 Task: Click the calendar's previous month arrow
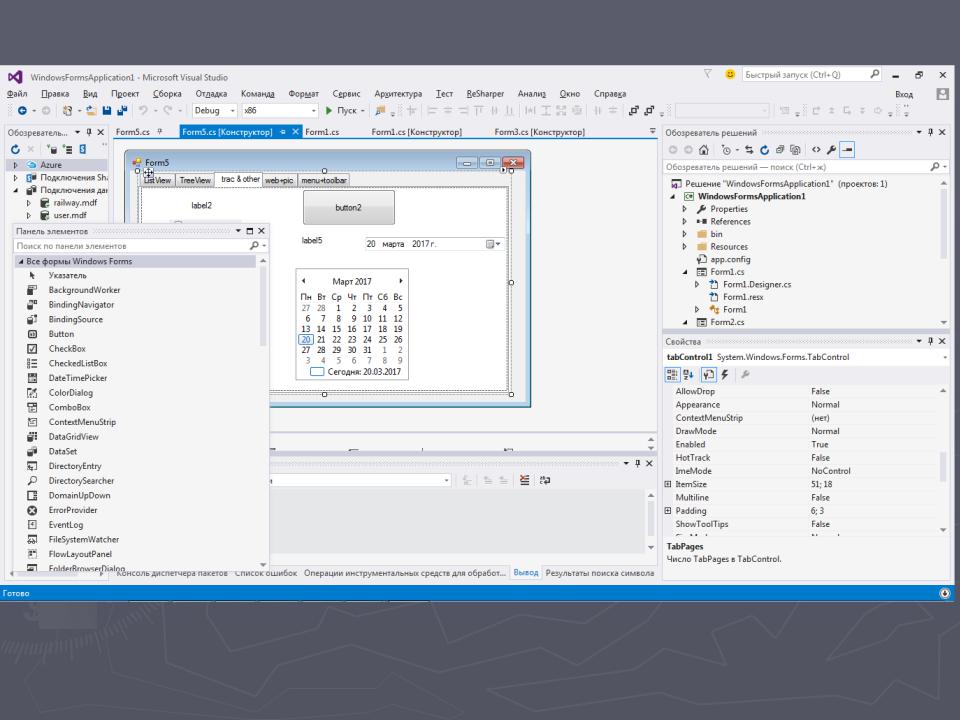(303, 281)
